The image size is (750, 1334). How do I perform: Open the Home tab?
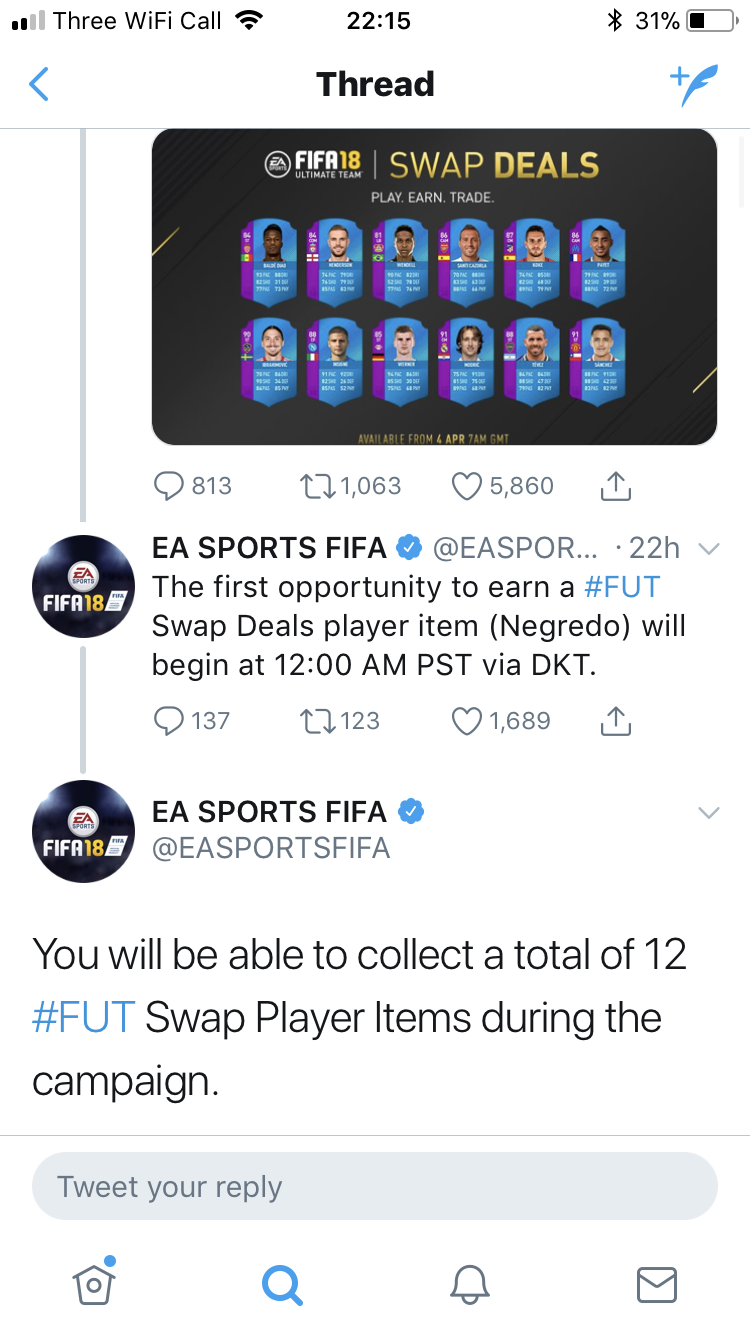(x=93, y=1283)
